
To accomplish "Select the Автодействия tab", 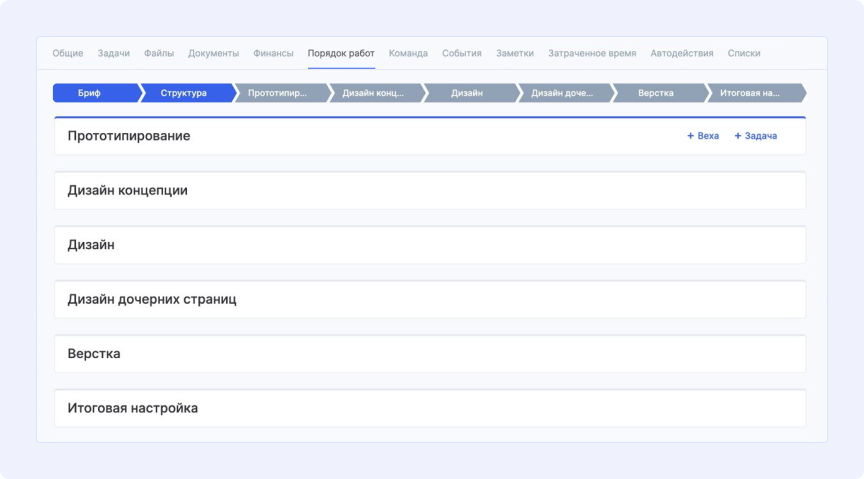I will (681, 53).
